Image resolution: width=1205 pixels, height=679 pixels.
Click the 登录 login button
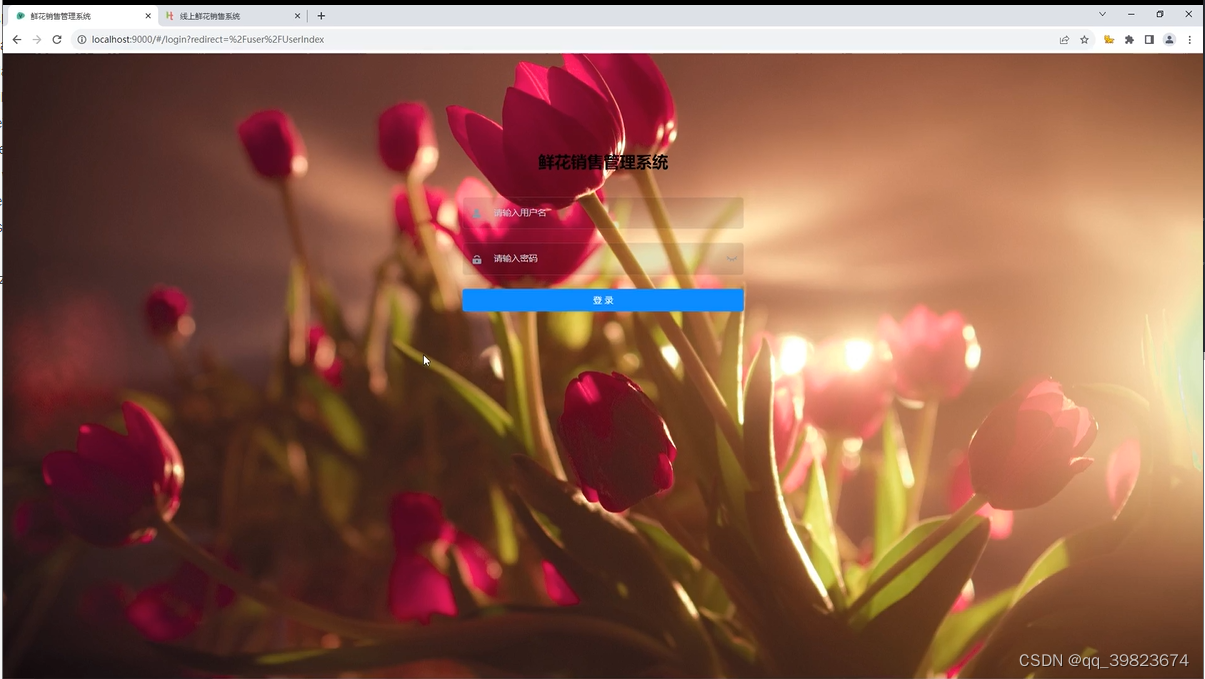(602, 299)
